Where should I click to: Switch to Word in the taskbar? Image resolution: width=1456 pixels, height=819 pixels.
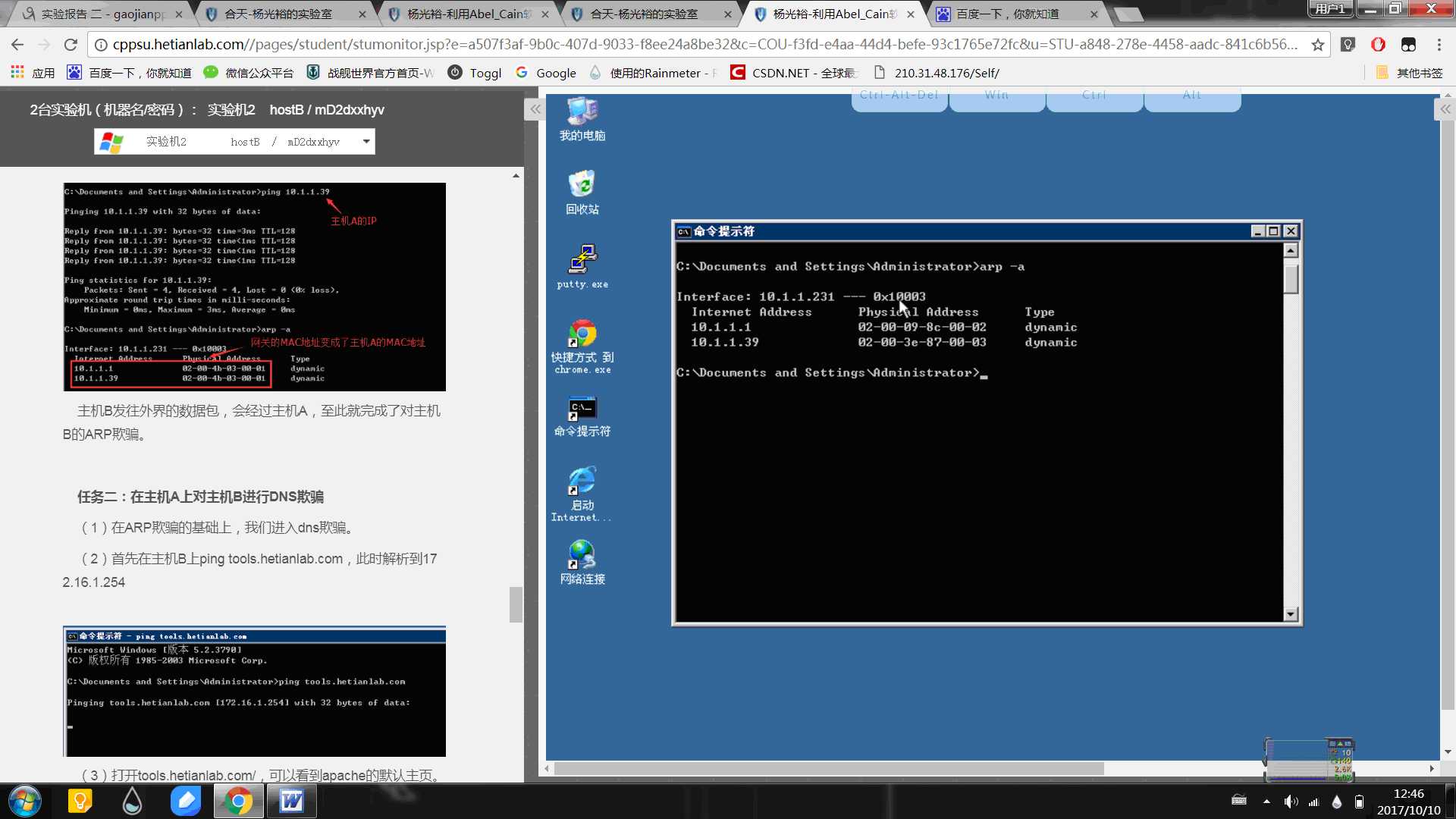[x=291, y=801]
